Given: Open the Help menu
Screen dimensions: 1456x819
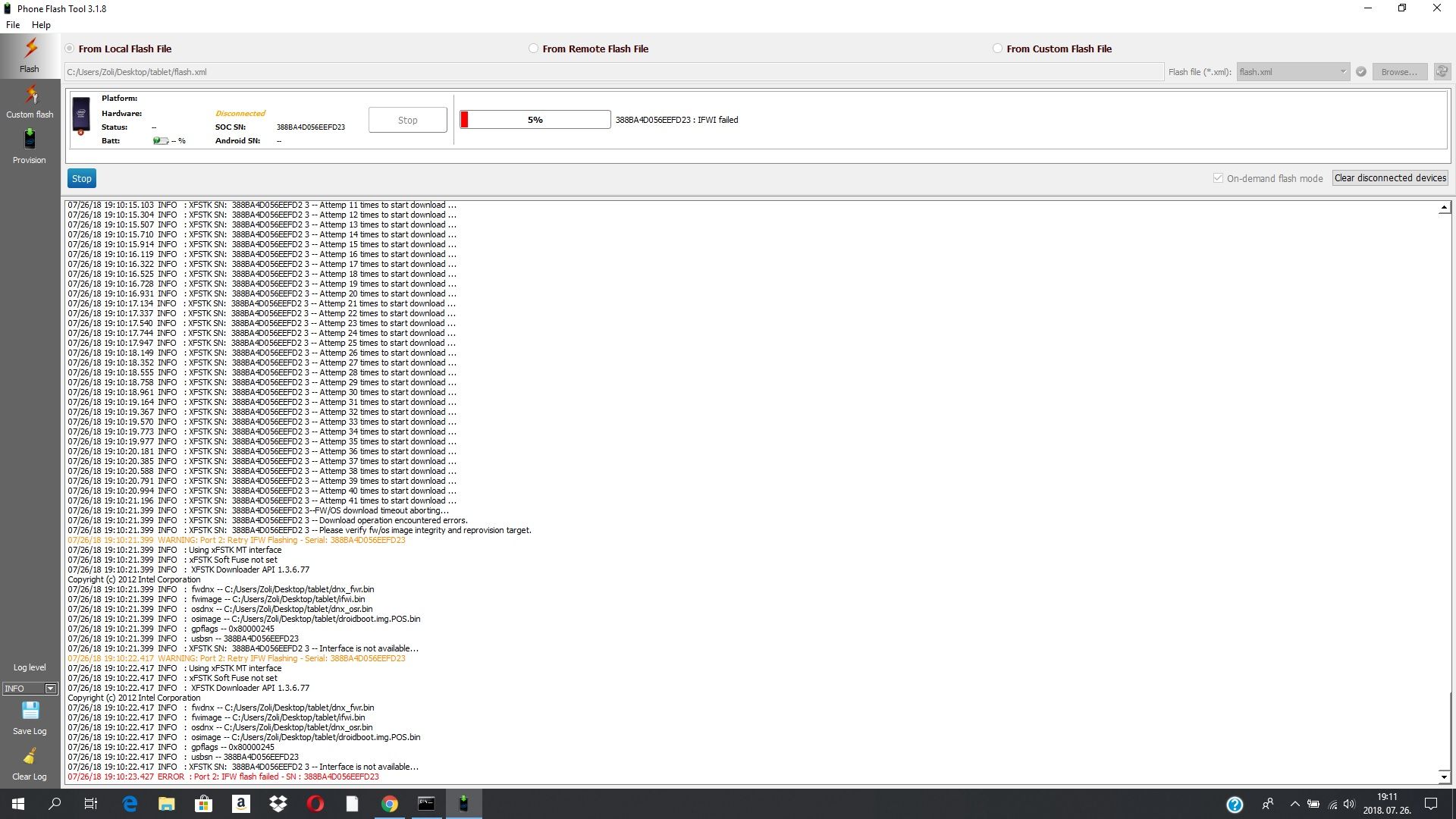Looking at the screenshot, I should coord(41,25).
